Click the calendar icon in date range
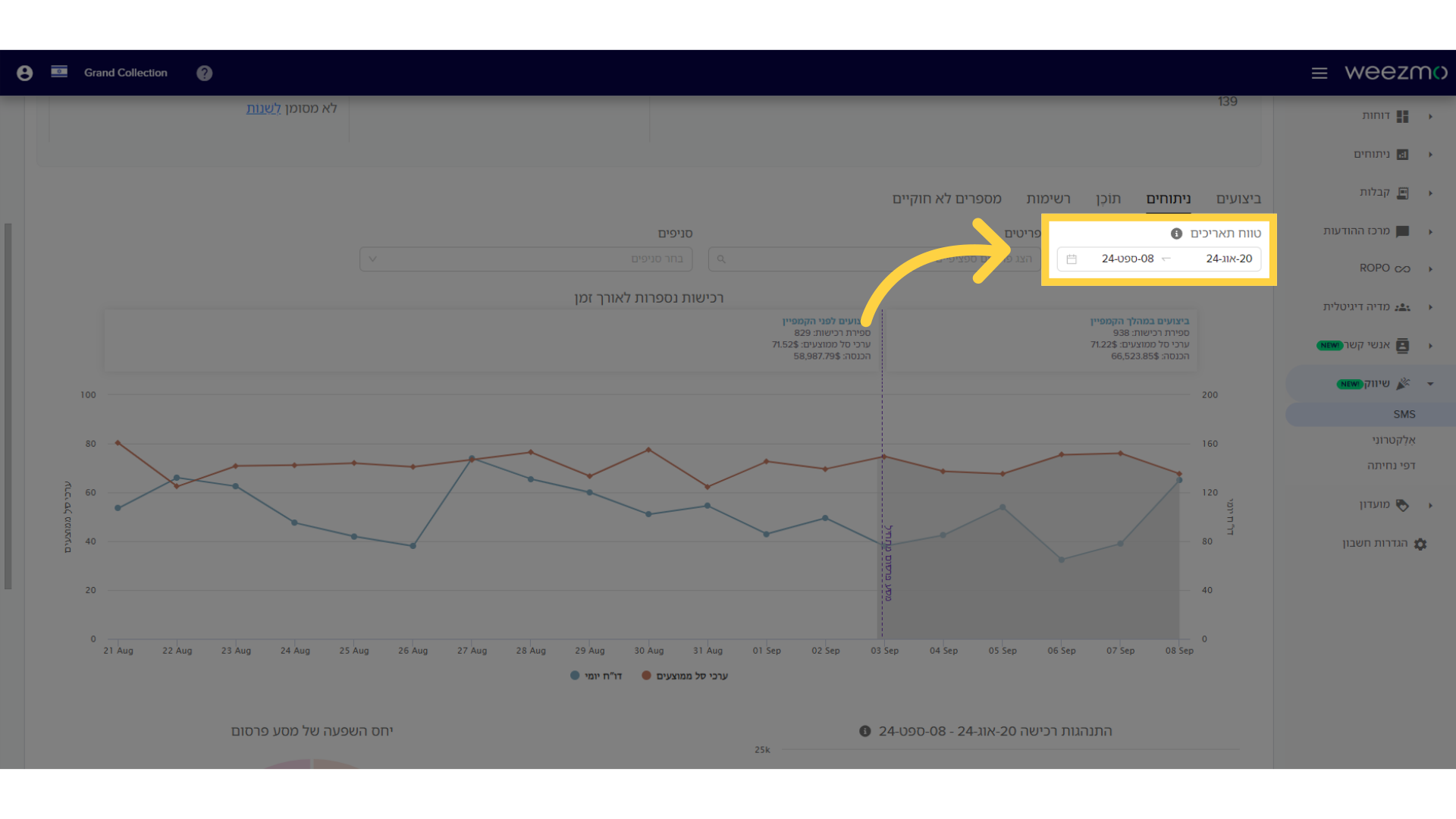The height and width of the screenshot is (819, 1456). 1072,259
